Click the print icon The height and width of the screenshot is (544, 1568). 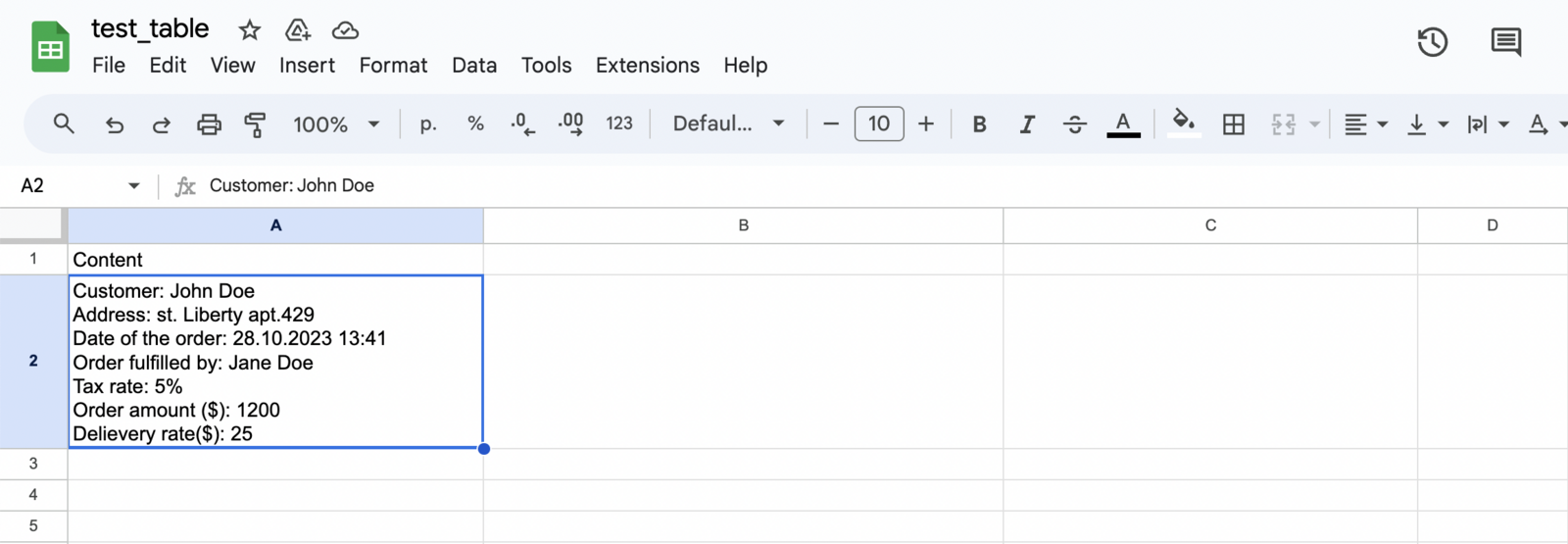pyautogui.click(x=209, y=124)
